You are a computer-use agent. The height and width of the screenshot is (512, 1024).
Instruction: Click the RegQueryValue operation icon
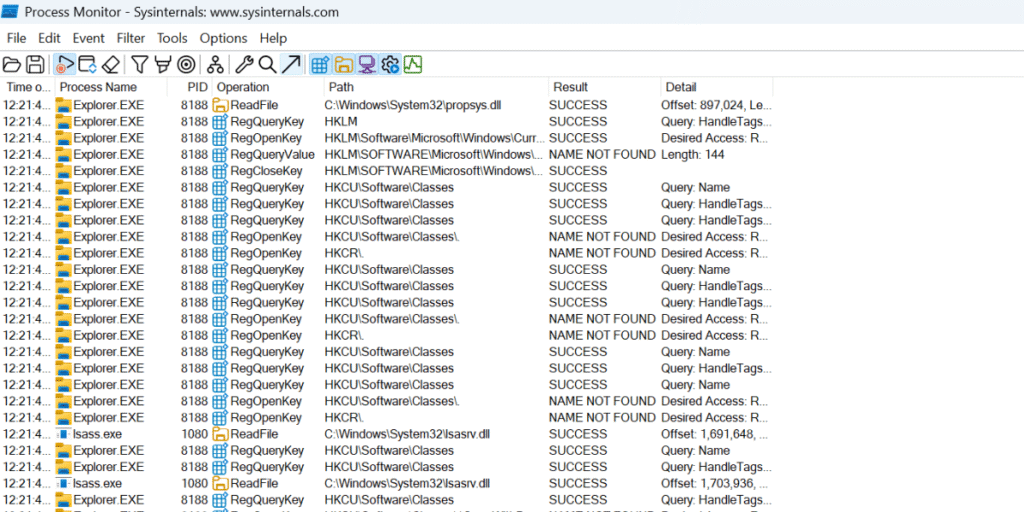[220, 155]
